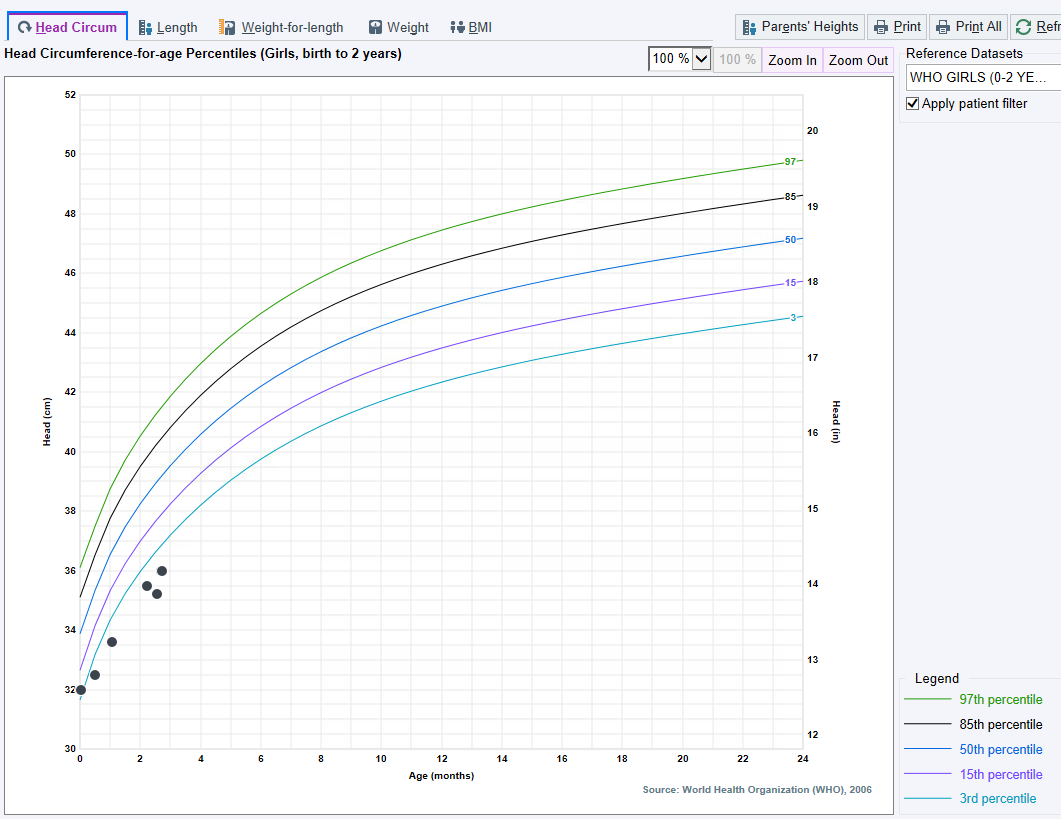Click the green Refresh arrows icon
Viewport: 1061px width, 819px height.
point(1023,27)
